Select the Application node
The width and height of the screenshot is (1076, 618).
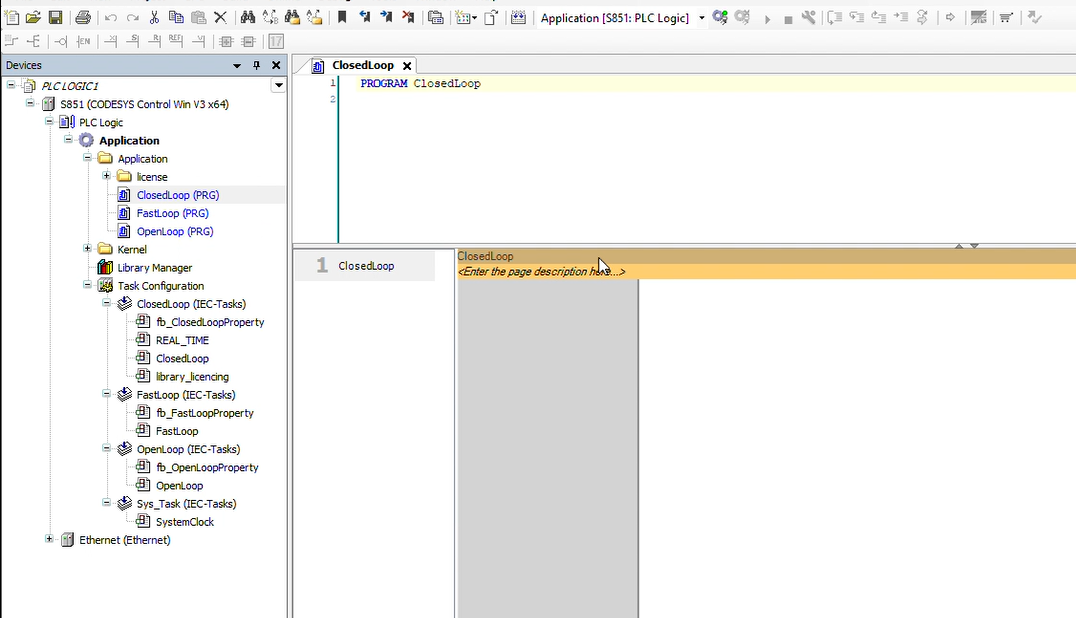click(x=129, y=141)
